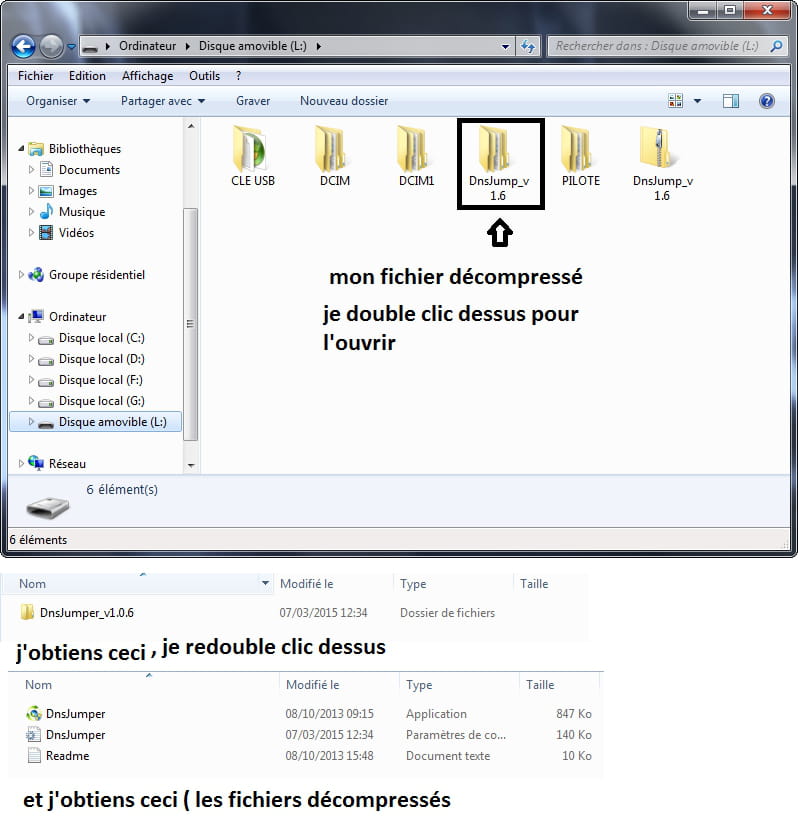Open the PILOTE folder
The width and height of the screenshot is (798, 822).
coord(580,149)
